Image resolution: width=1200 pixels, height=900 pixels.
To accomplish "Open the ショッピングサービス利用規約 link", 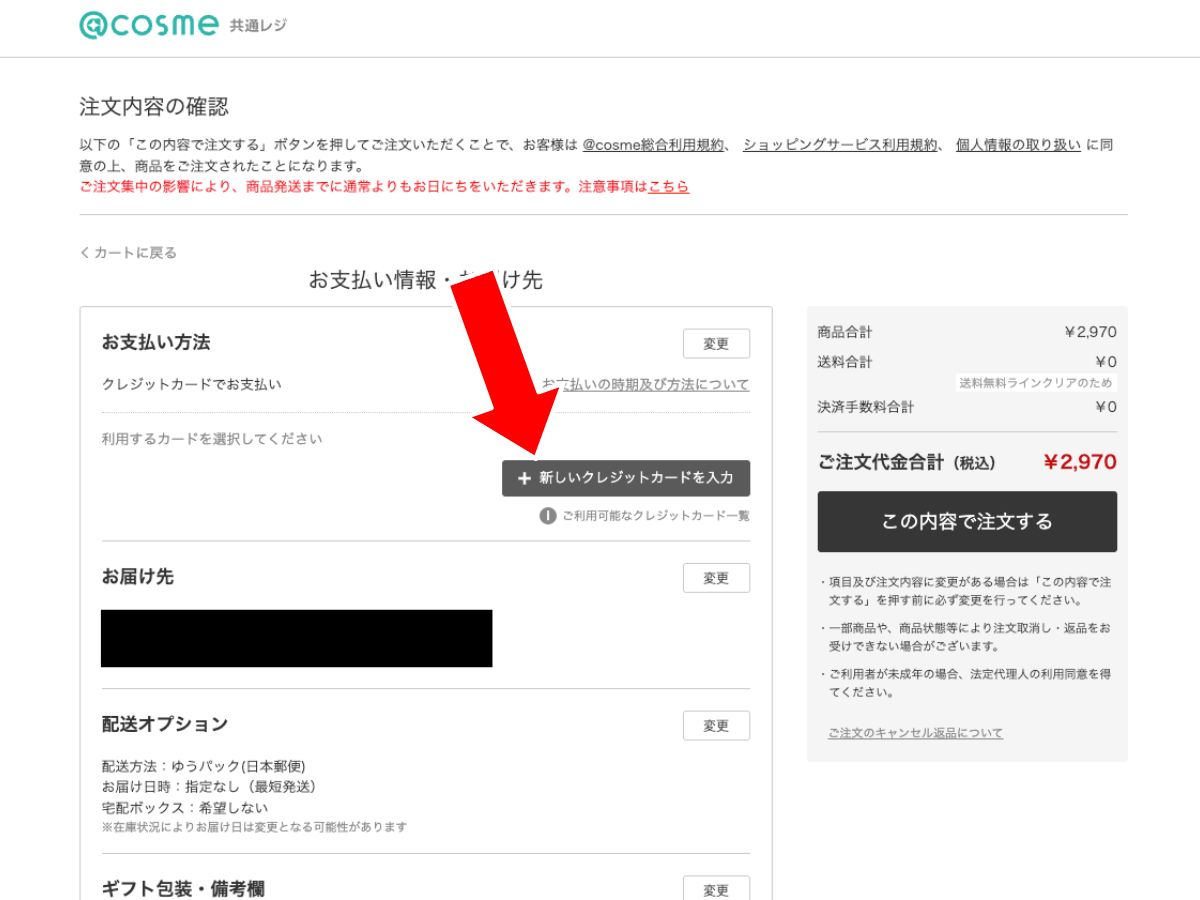I will click(840, 145).
